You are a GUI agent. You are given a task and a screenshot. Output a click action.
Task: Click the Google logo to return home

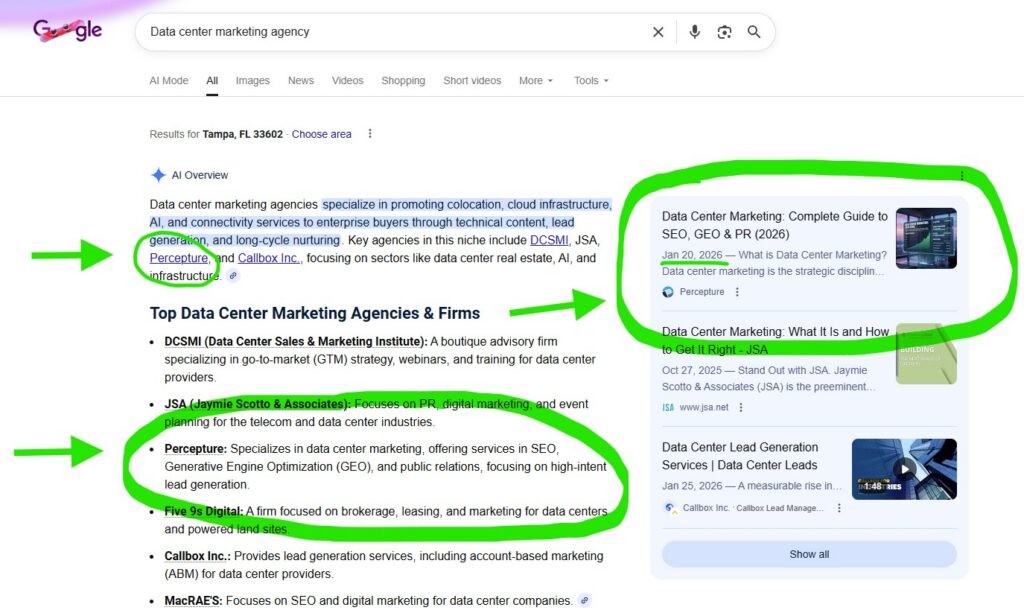coord(66,30)
